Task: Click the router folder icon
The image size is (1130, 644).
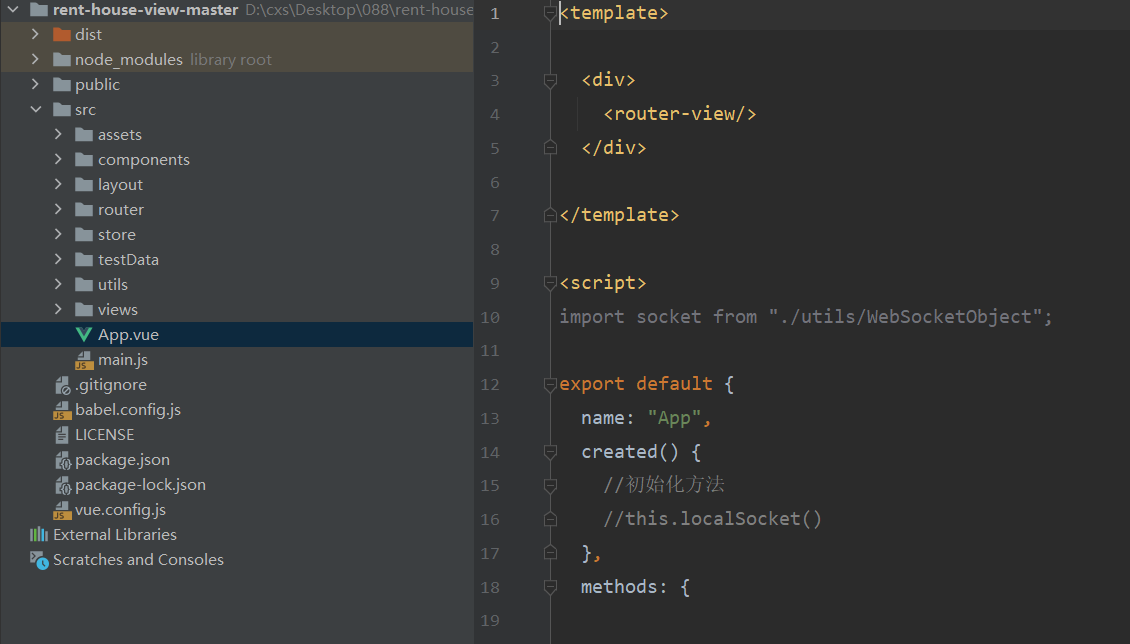Action: 84,210
